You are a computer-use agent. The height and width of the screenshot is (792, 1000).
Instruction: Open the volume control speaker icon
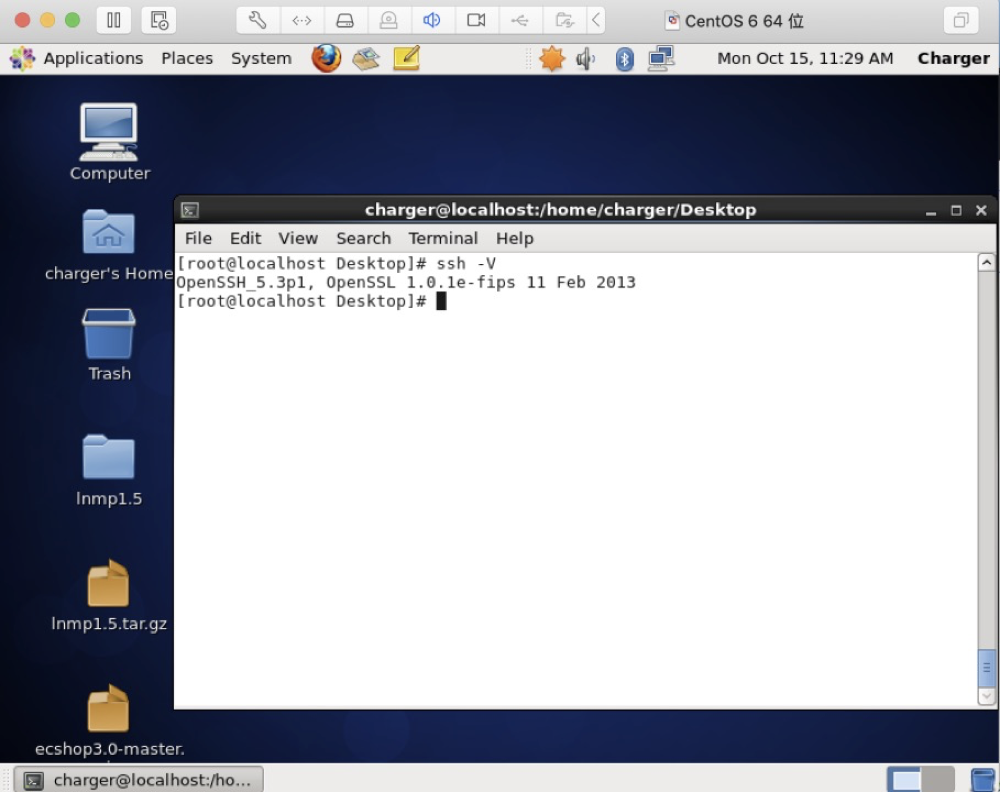click(586, 59)
